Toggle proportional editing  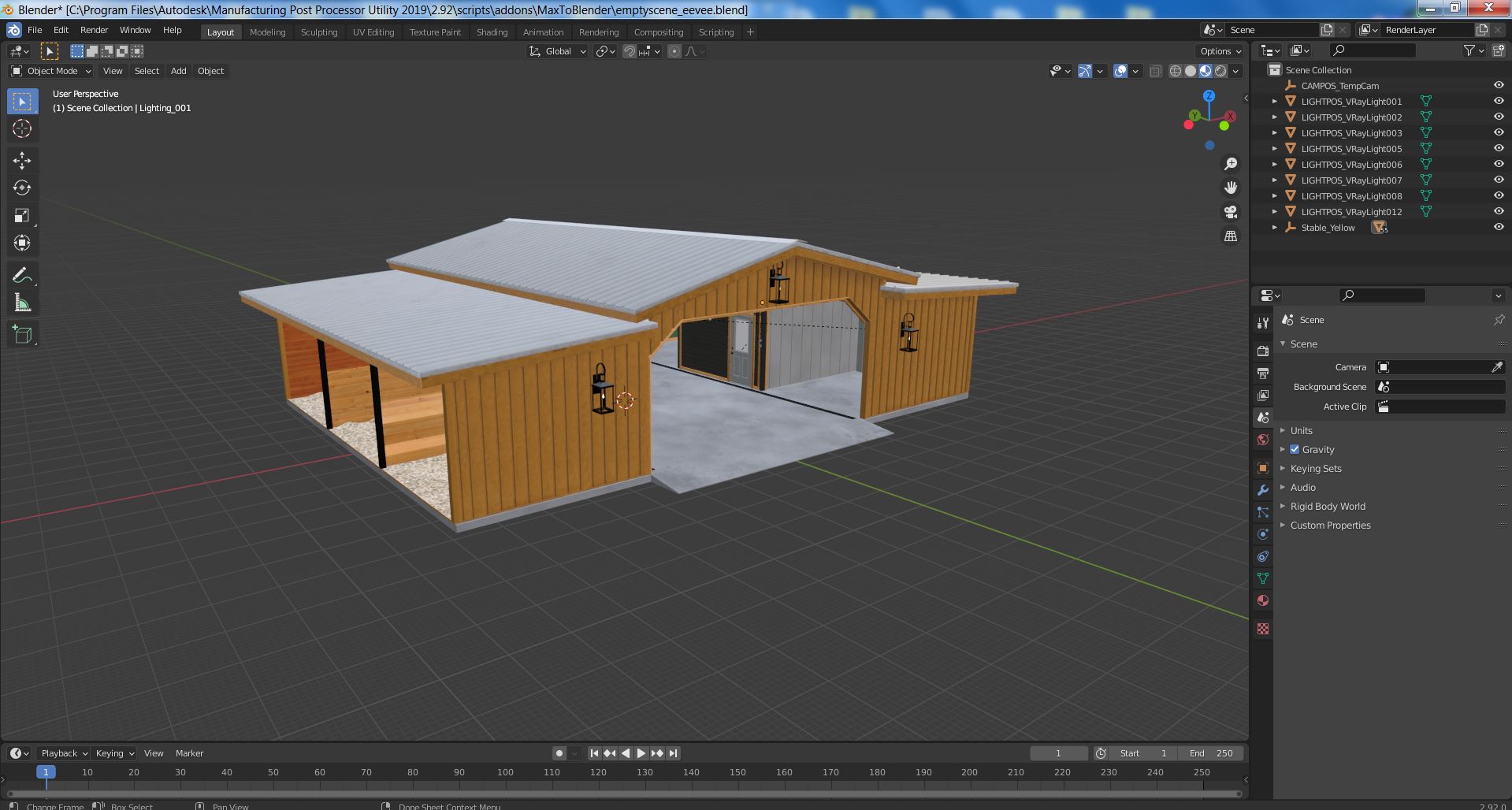pos(674,51)
